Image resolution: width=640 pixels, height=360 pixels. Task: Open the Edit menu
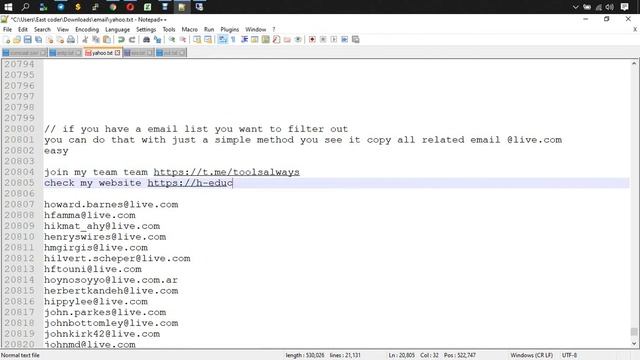tap(23, 29)
